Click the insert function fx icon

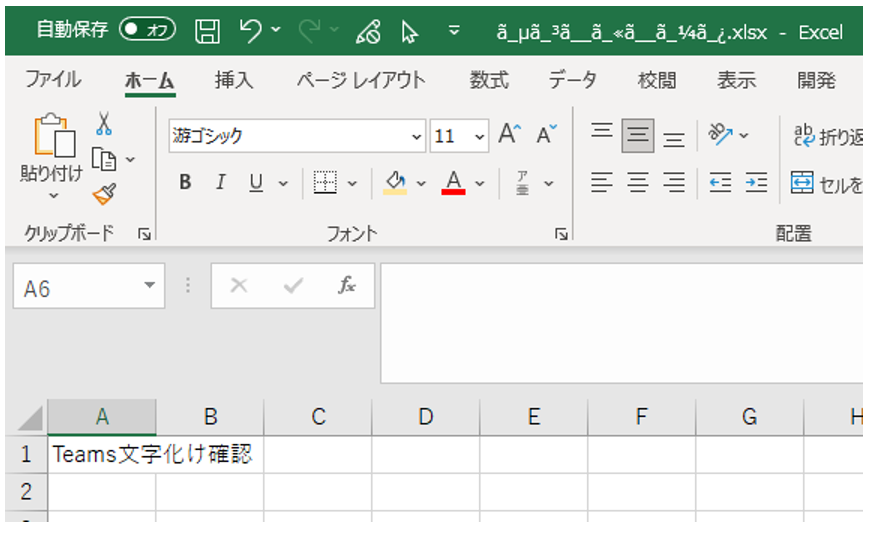pos(347,286)
